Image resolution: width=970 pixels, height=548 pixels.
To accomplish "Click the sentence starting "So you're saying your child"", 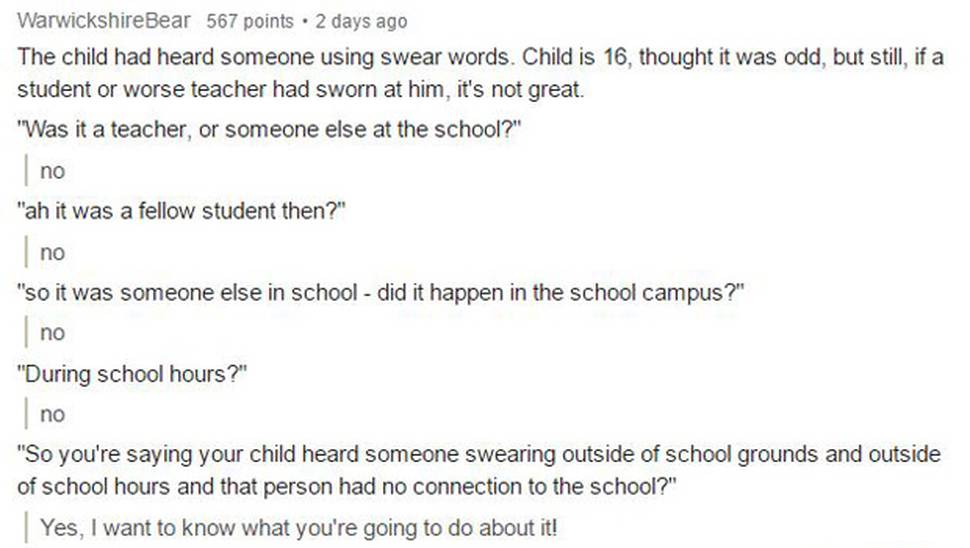I will 479,470.
